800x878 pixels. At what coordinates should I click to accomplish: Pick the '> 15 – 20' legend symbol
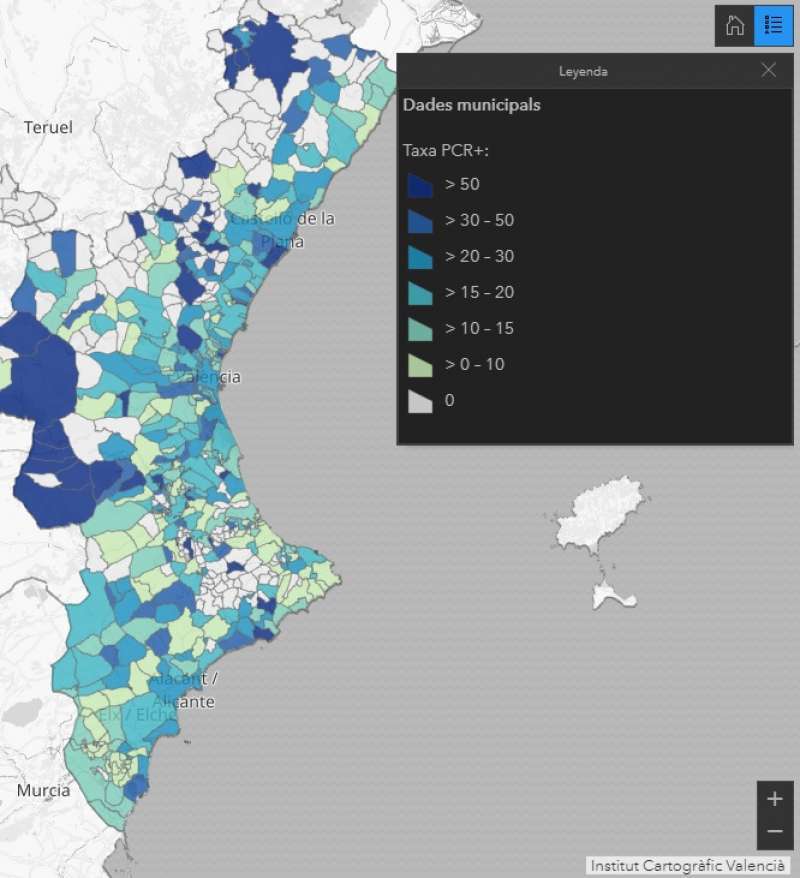420,293
